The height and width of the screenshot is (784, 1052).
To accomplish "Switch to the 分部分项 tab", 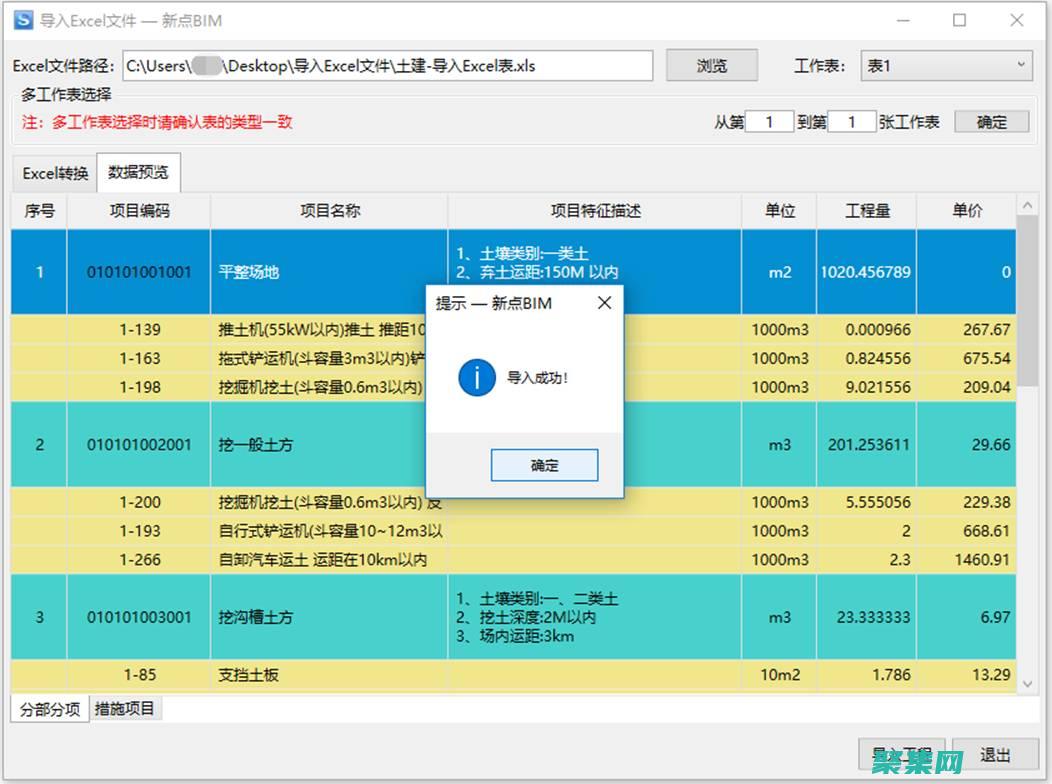I will (x=48, y=708).
